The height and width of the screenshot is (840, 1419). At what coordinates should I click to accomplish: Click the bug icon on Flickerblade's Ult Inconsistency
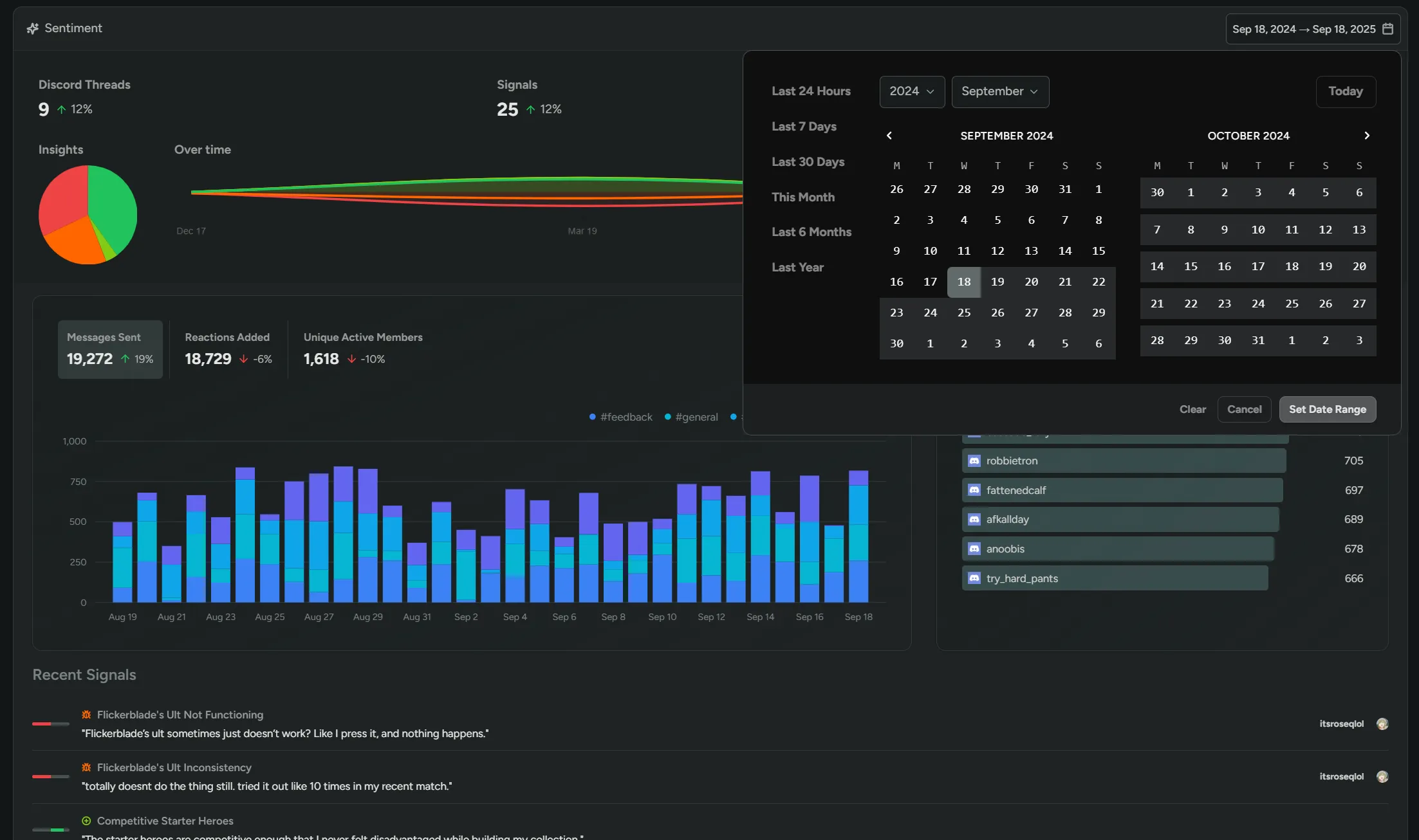click(x=86, y=767)
